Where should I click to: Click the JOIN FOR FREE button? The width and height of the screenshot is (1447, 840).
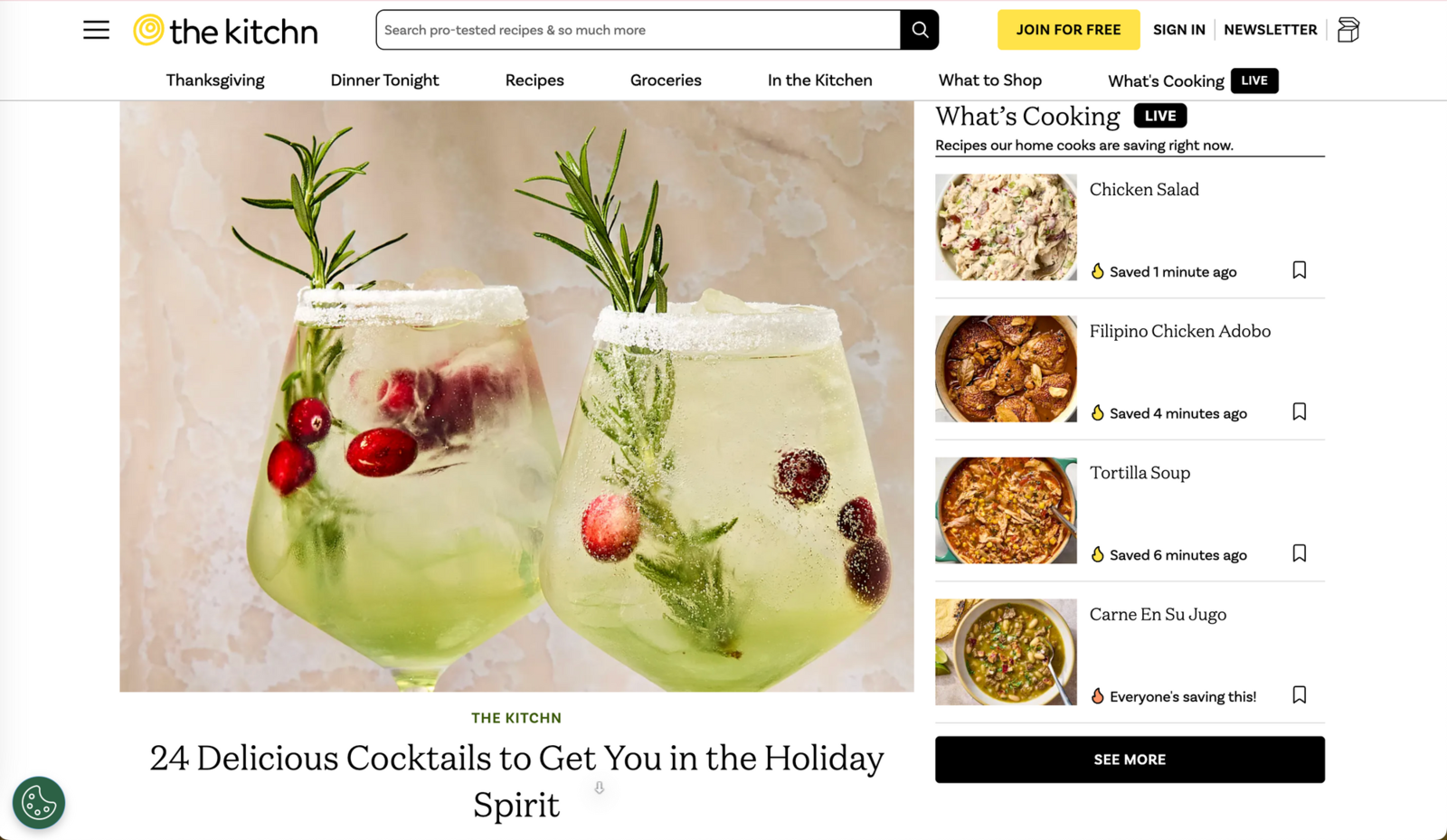click(x=1068, y=30)
